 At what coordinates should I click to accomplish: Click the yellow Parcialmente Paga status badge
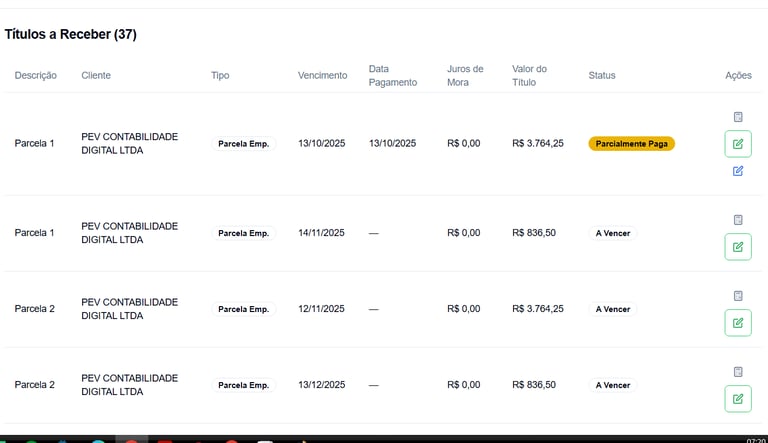(631, 144)
